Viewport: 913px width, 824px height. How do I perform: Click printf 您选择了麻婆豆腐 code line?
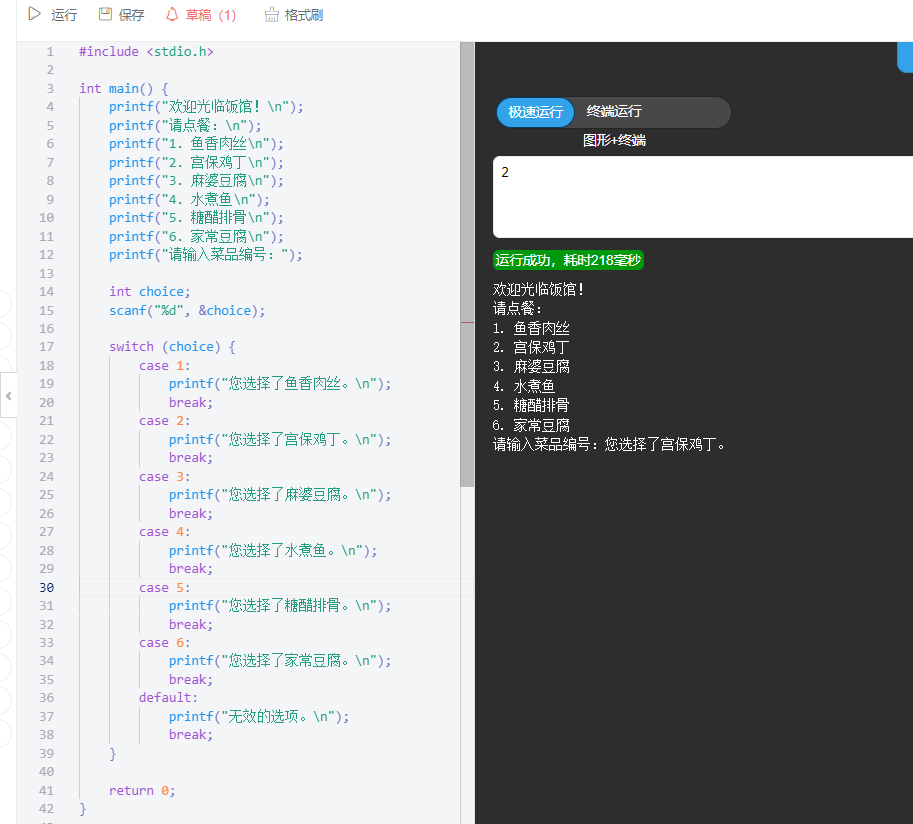pyautogui.click(x=280, y=494)
